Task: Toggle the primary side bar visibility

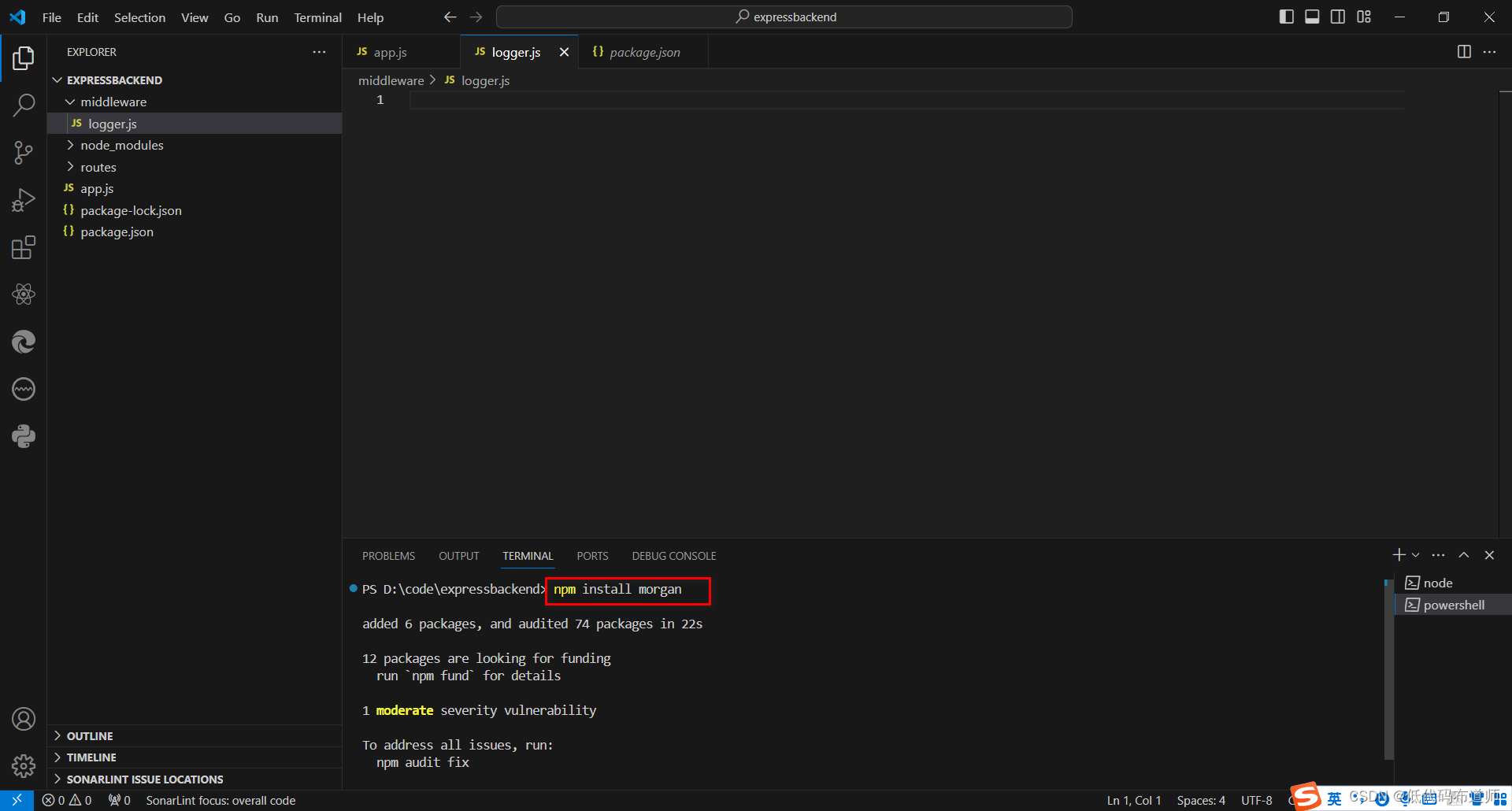Action: [1286, 17]
